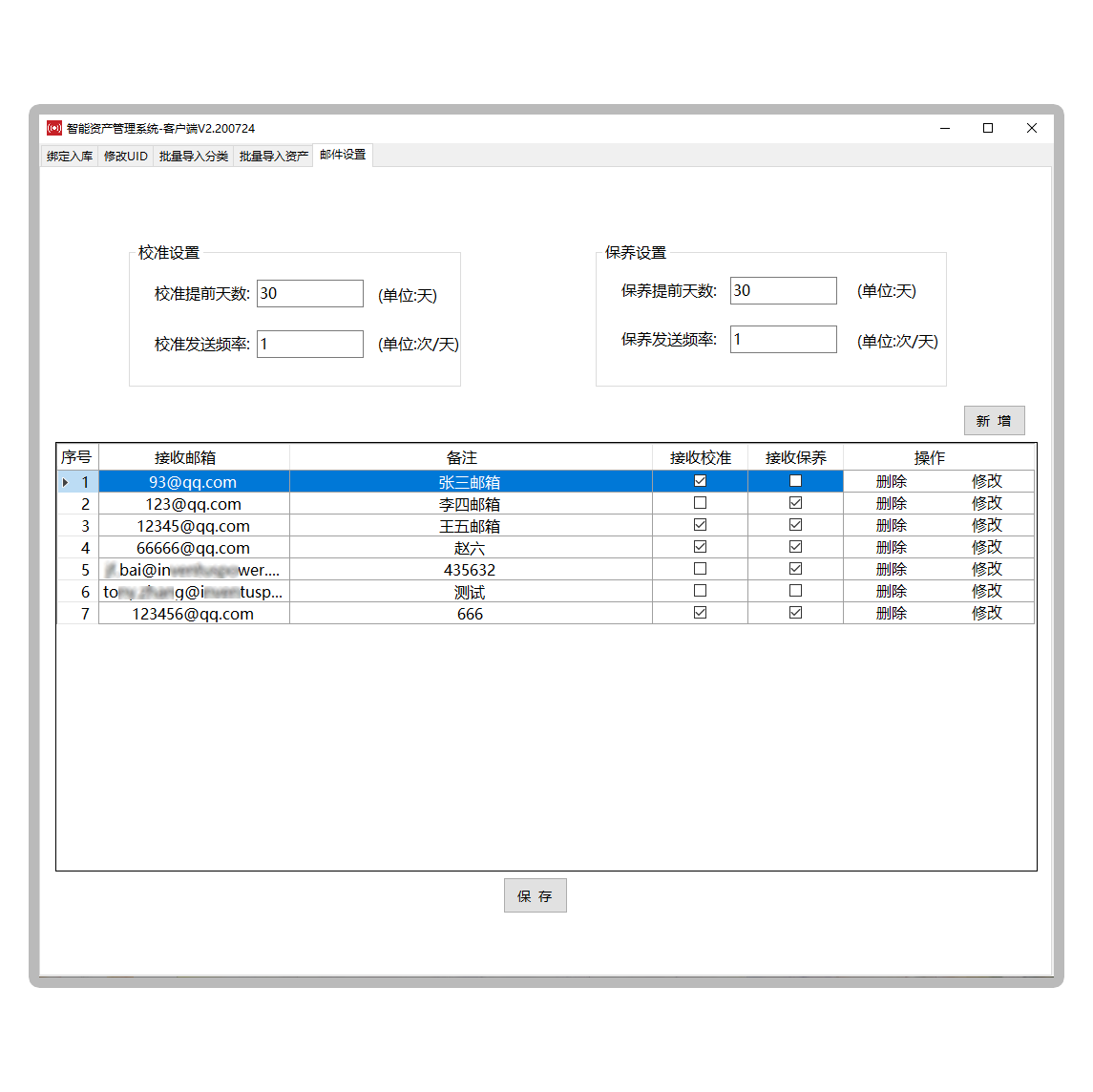The width and height of the screenshot is (1093, 1092).
Task: Click 修改 for 123456@qq.com row
Action: pyautogui.click(x=986, y=613)
